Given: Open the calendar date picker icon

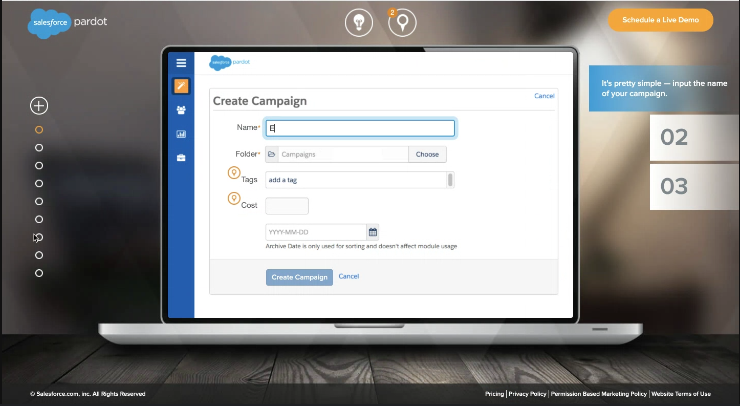Looking at the screenshot, I should click(x=373, y=232).
